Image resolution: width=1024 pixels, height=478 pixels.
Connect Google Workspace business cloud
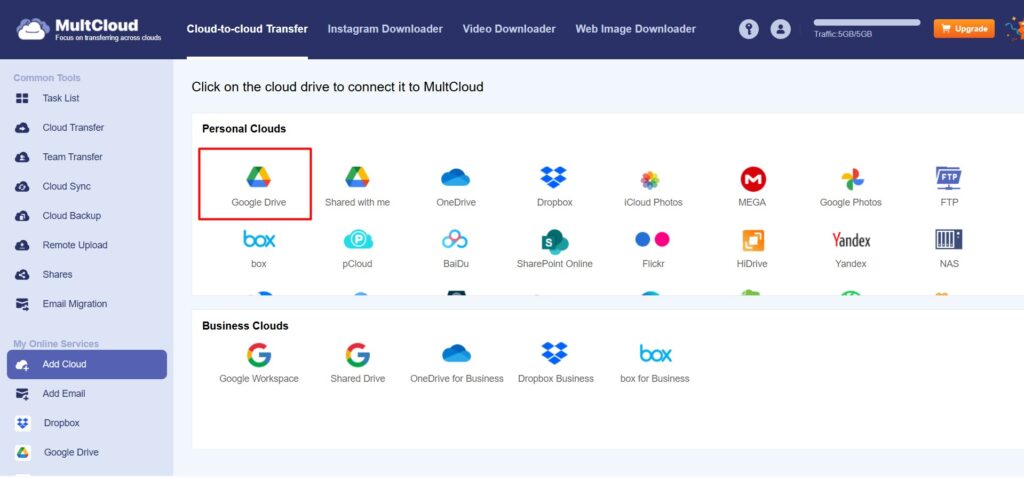(259, 355)
